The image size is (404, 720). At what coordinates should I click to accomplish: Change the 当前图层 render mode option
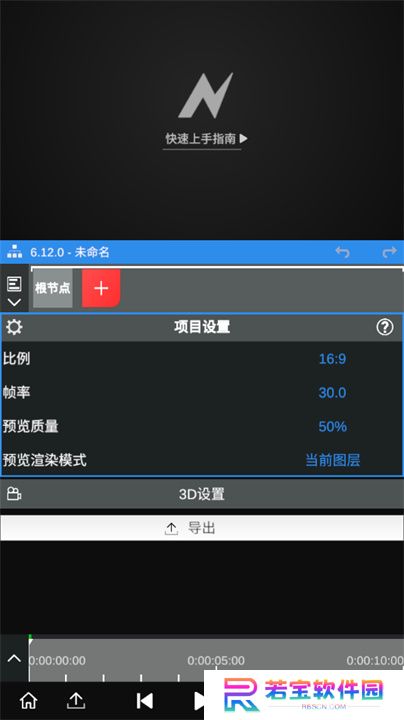(333, 460)
